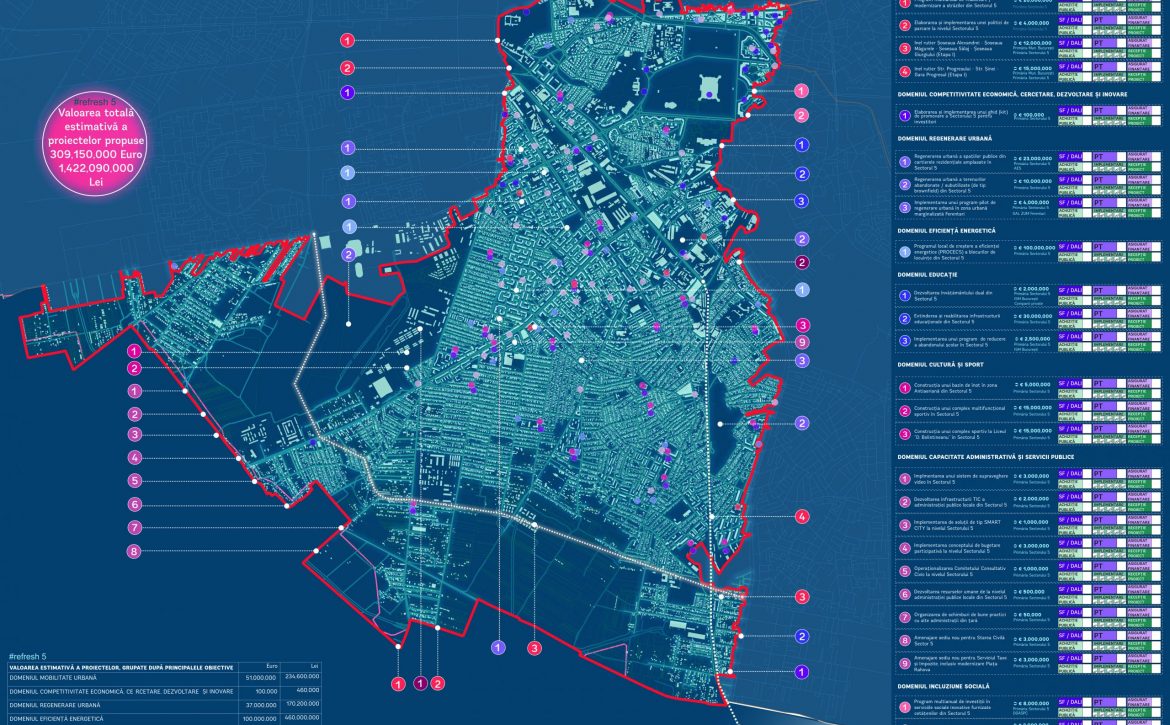The image size is (1170, 725).
Task: Open the Domeniul Regenerare Urbană section heading
Action: coord(946,138)
